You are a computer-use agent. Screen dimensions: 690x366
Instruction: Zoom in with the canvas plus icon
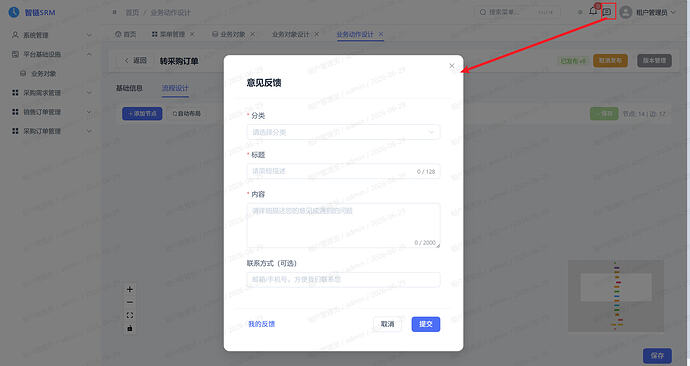tap(129, 289)
